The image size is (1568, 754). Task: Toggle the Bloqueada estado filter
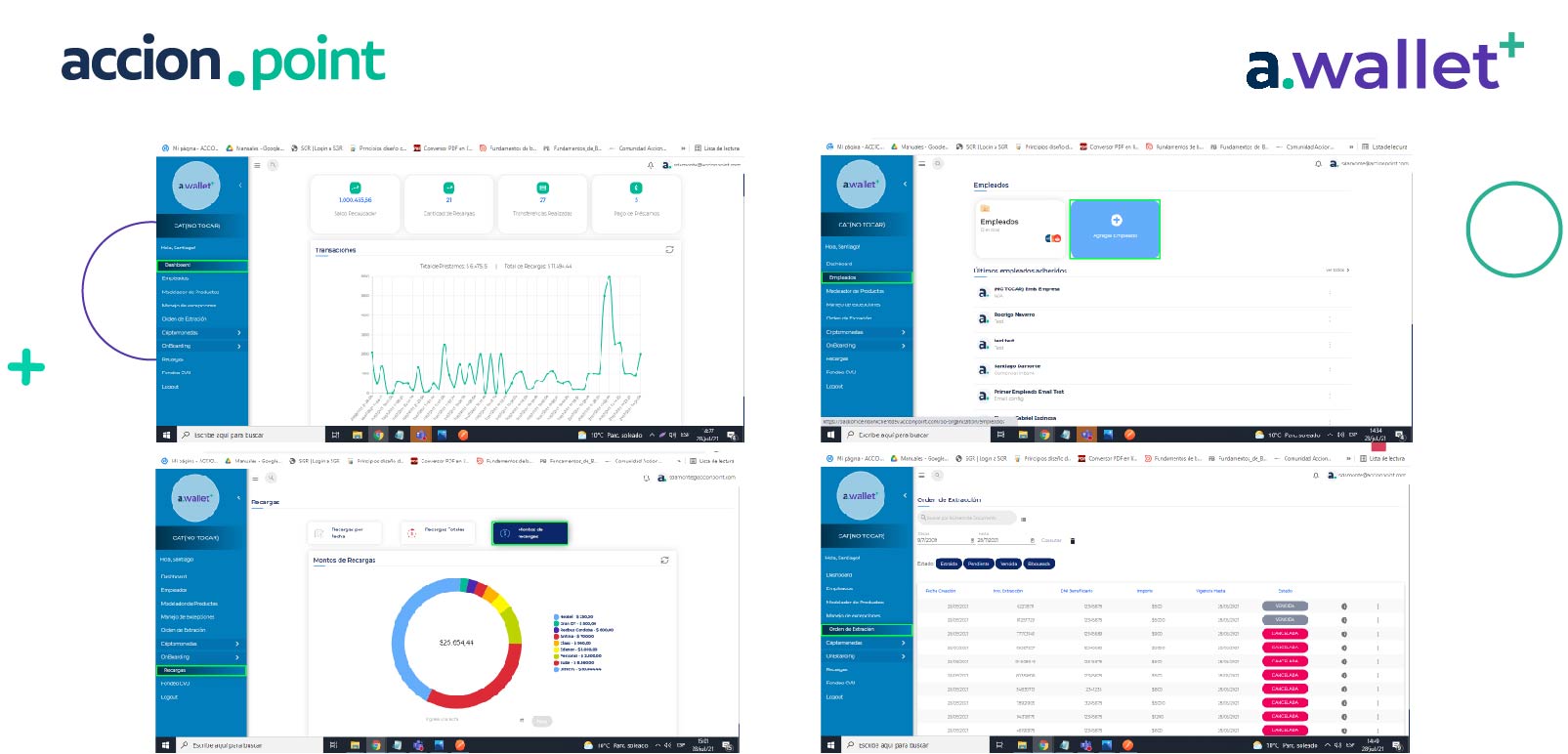pos(1039,564)
